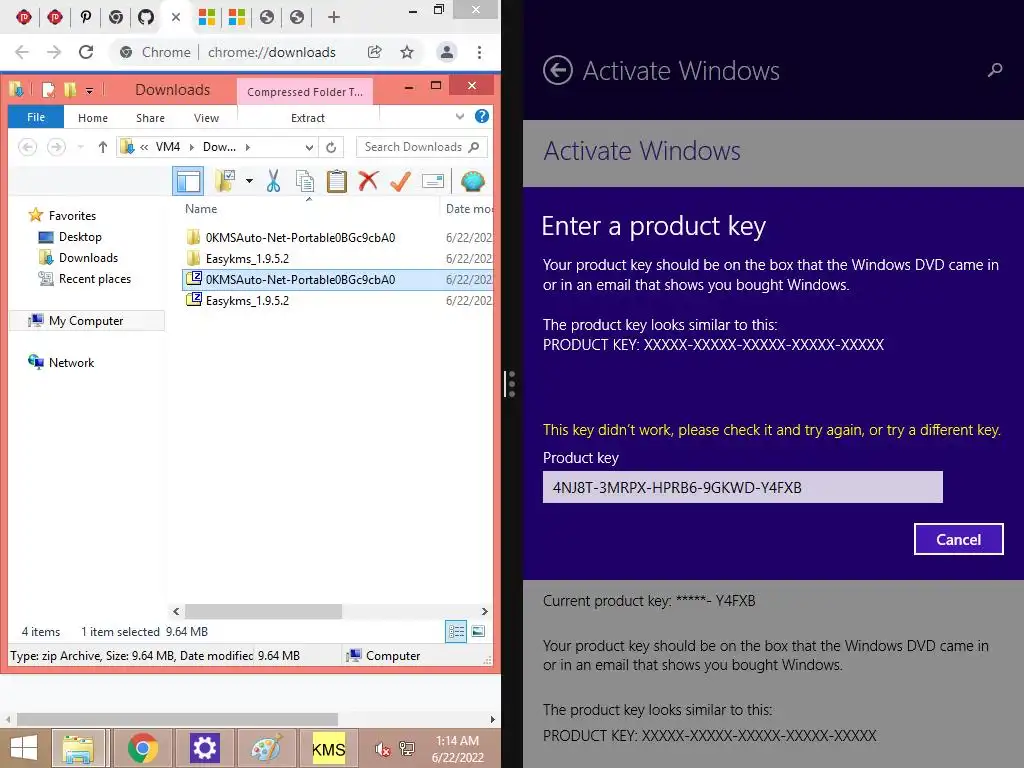This screenshot has height=768, width=1024.
Task: Open Chrome's three-dot menu
Action: [x=479, y=52]
